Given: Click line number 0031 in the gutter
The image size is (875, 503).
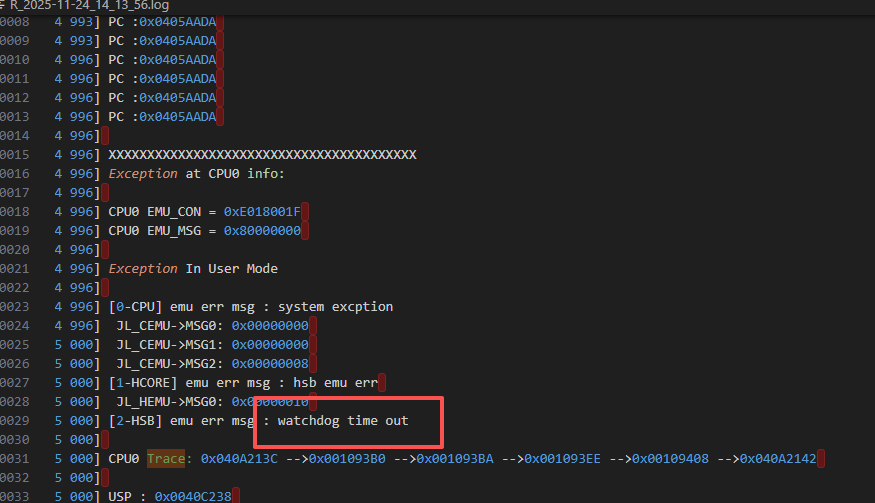Looking at the screenshot, I should coord(15,458).
